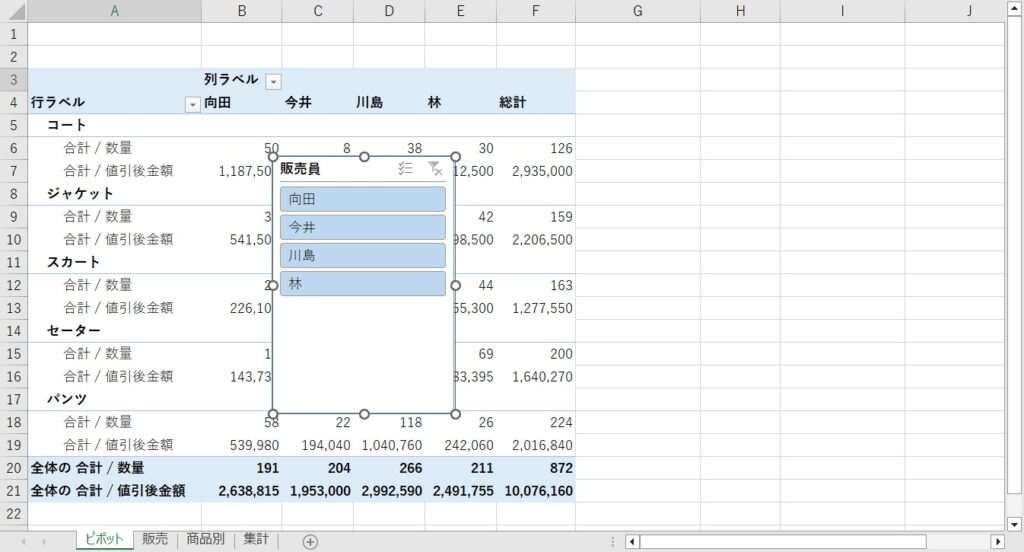Click the vertical scrollbar down arrow
Screen dimensions: 1024x552
[x=1014, y=521]
